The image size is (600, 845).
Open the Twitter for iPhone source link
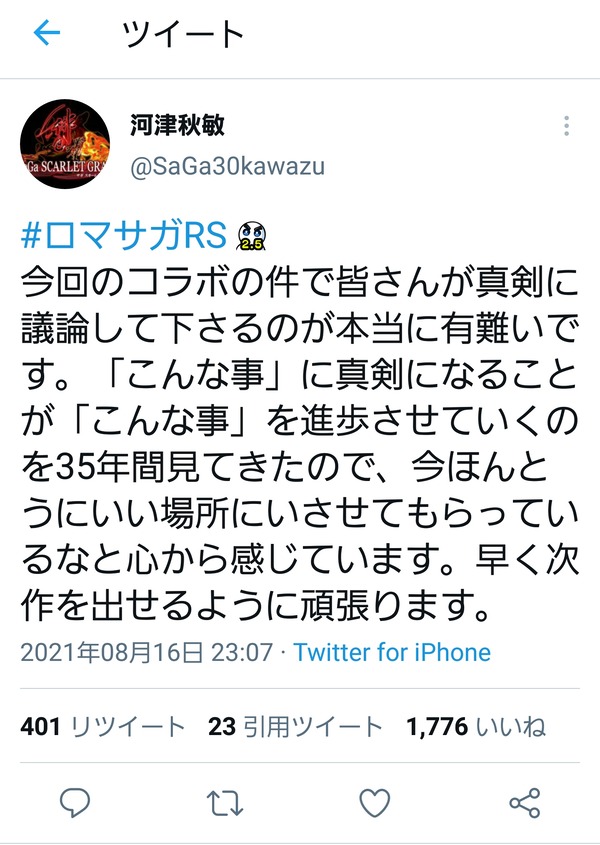pos(392,652)
